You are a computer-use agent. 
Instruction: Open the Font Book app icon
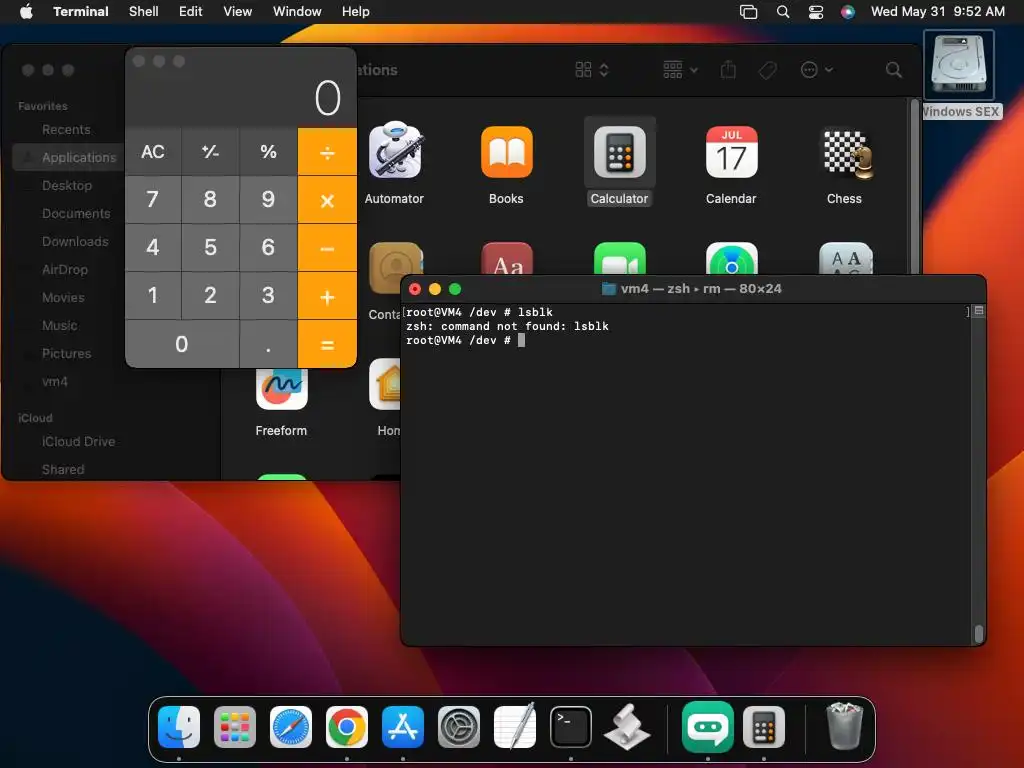click(845, 259)
